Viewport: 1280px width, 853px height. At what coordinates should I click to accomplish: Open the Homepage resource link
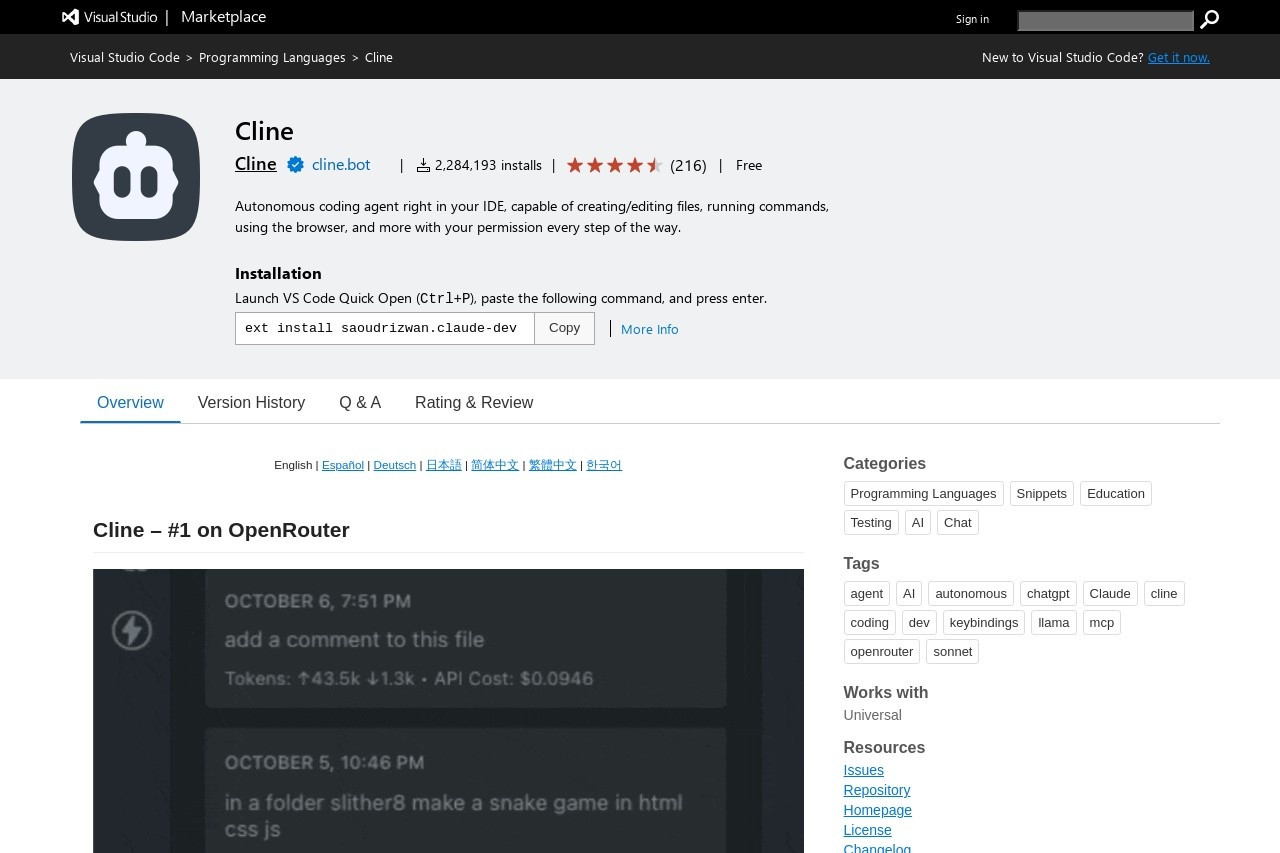[878, 810]
